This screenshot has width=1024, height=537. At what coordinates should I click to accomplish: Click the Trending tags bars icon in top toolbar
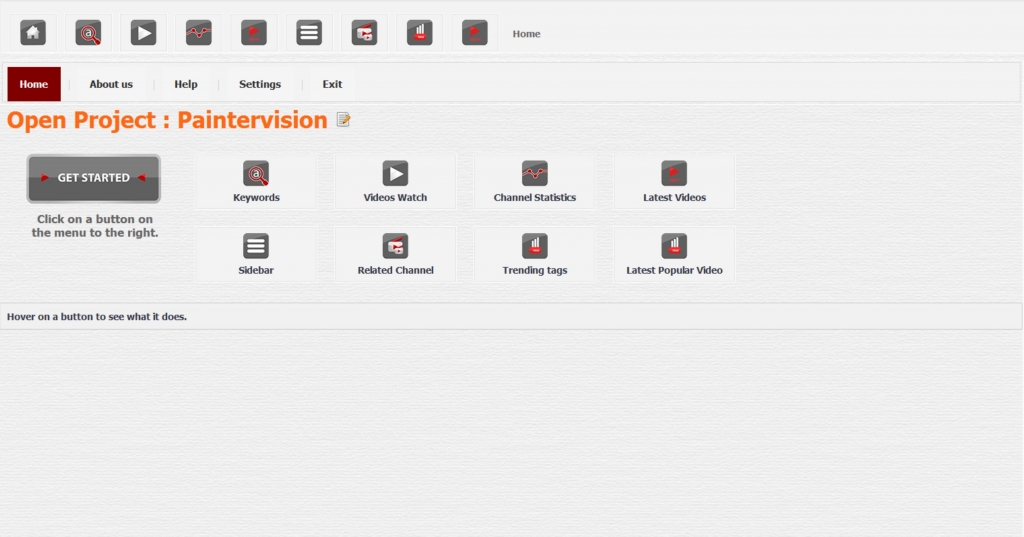419,33
